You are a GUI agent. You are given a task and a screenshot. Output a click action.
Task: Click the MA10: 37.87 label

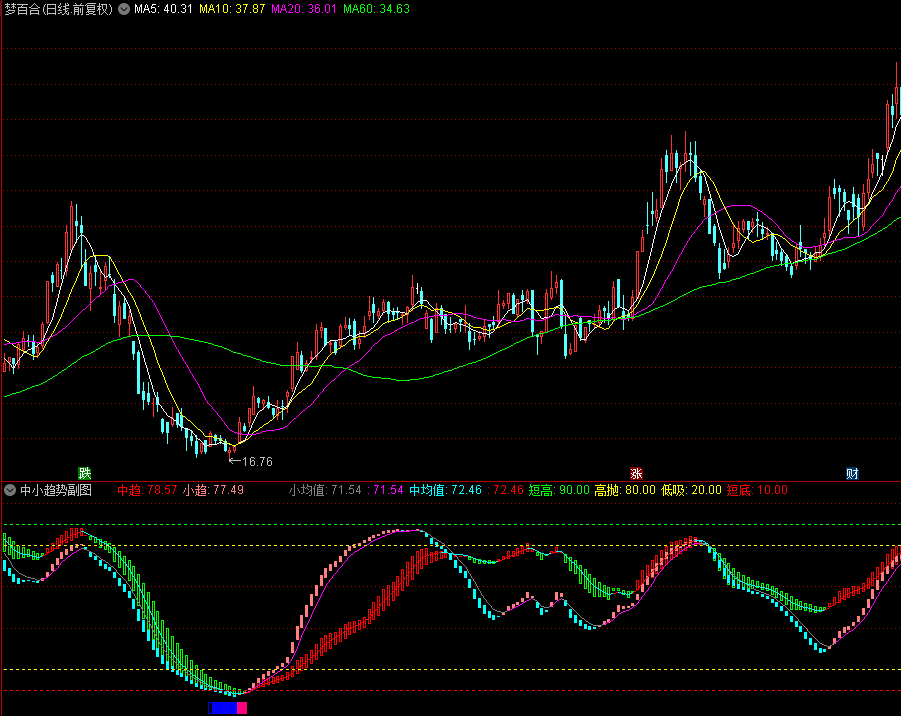232,9
